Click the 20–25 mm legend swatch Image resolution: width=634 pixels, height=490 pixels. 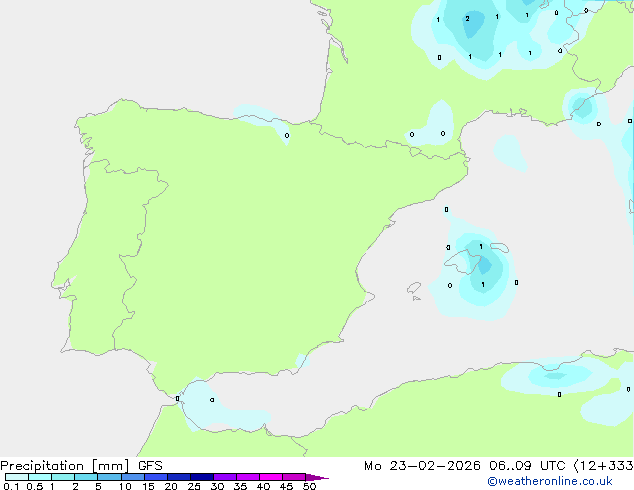click(179, 477)
